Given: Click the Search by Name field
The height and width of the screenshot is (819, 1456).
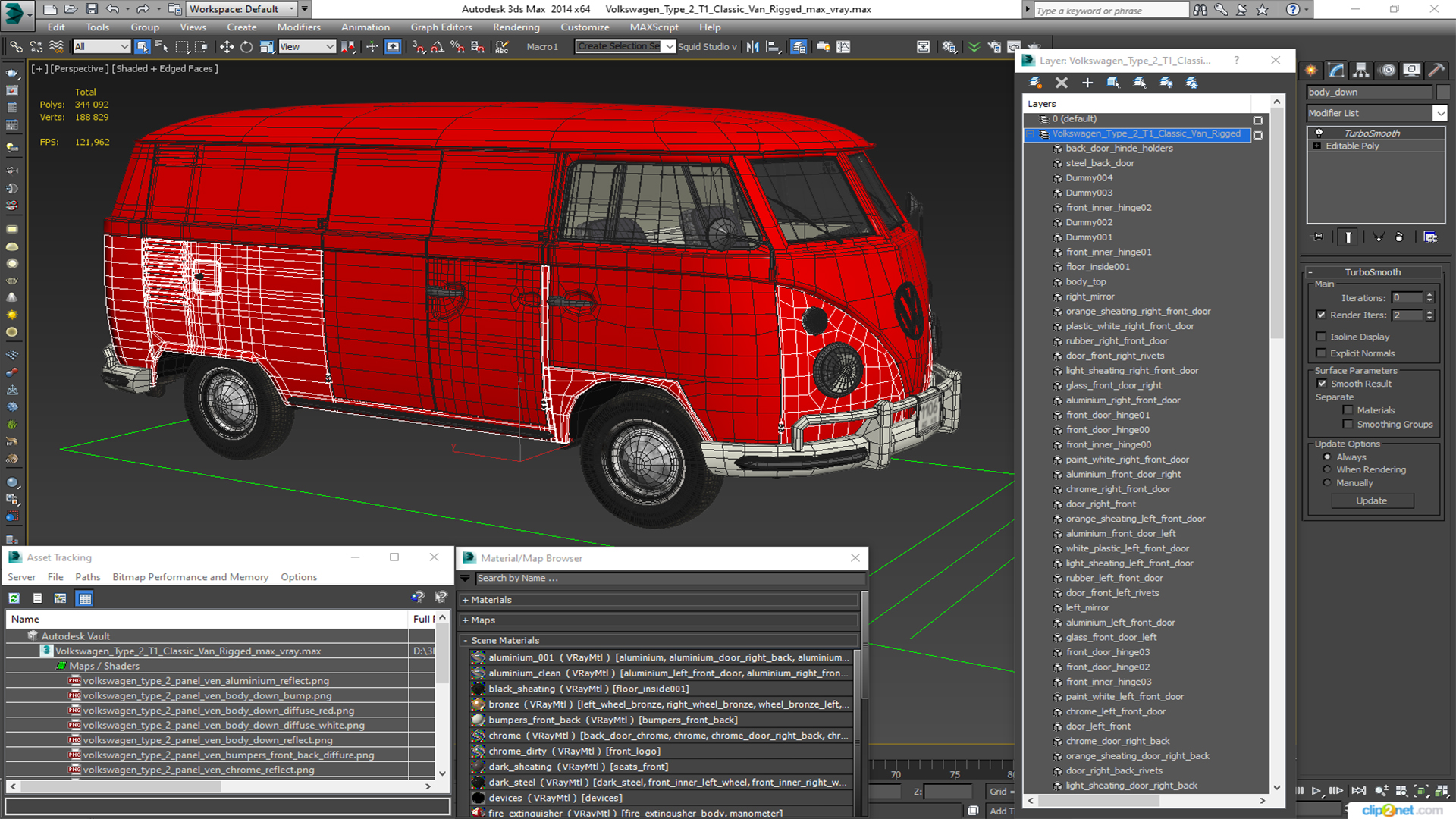Looking at the screenshot, I should (669, 579).
